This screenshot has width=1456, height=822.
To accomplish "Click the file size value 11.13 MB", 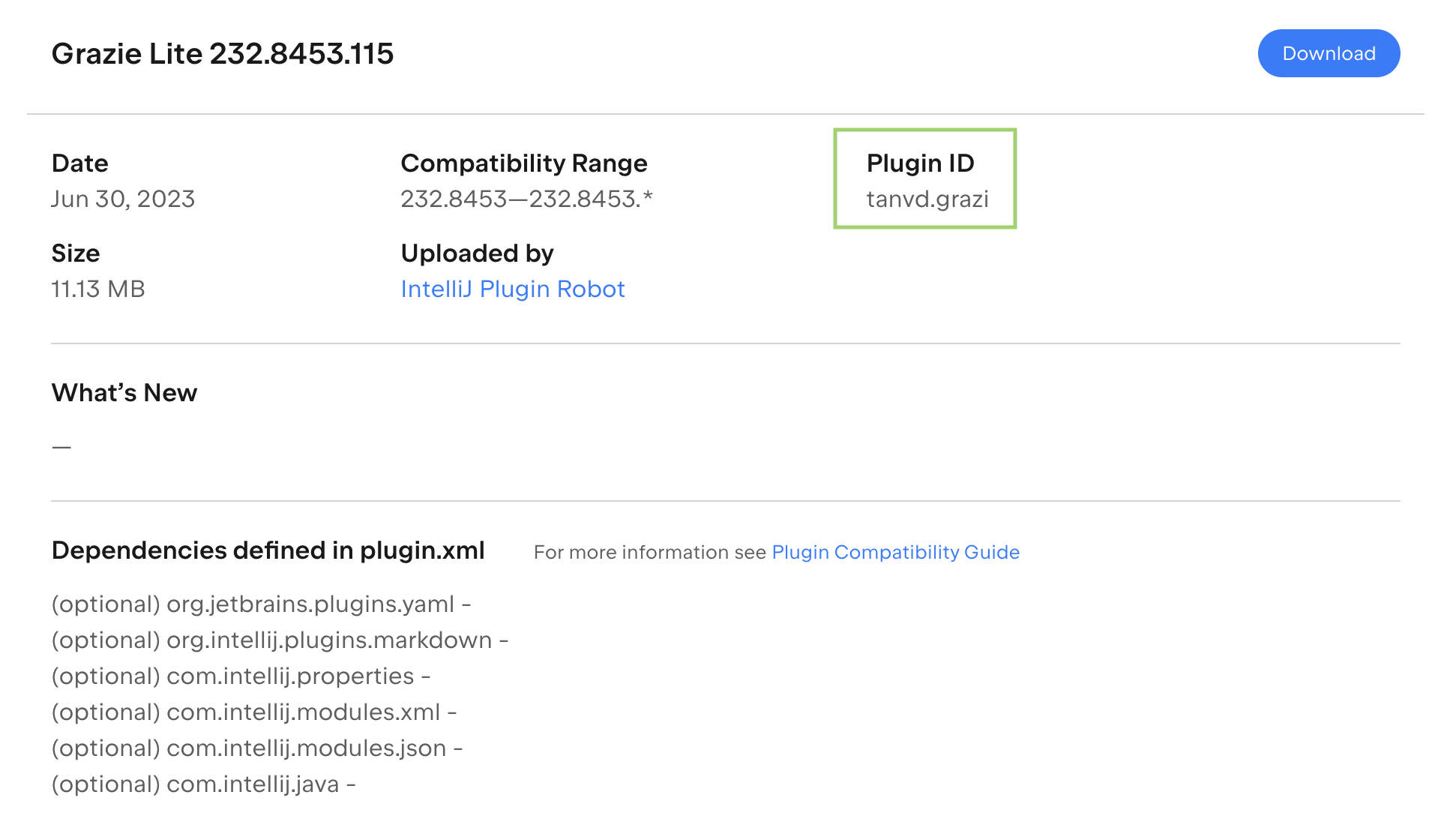I will [x=98, y=289].
